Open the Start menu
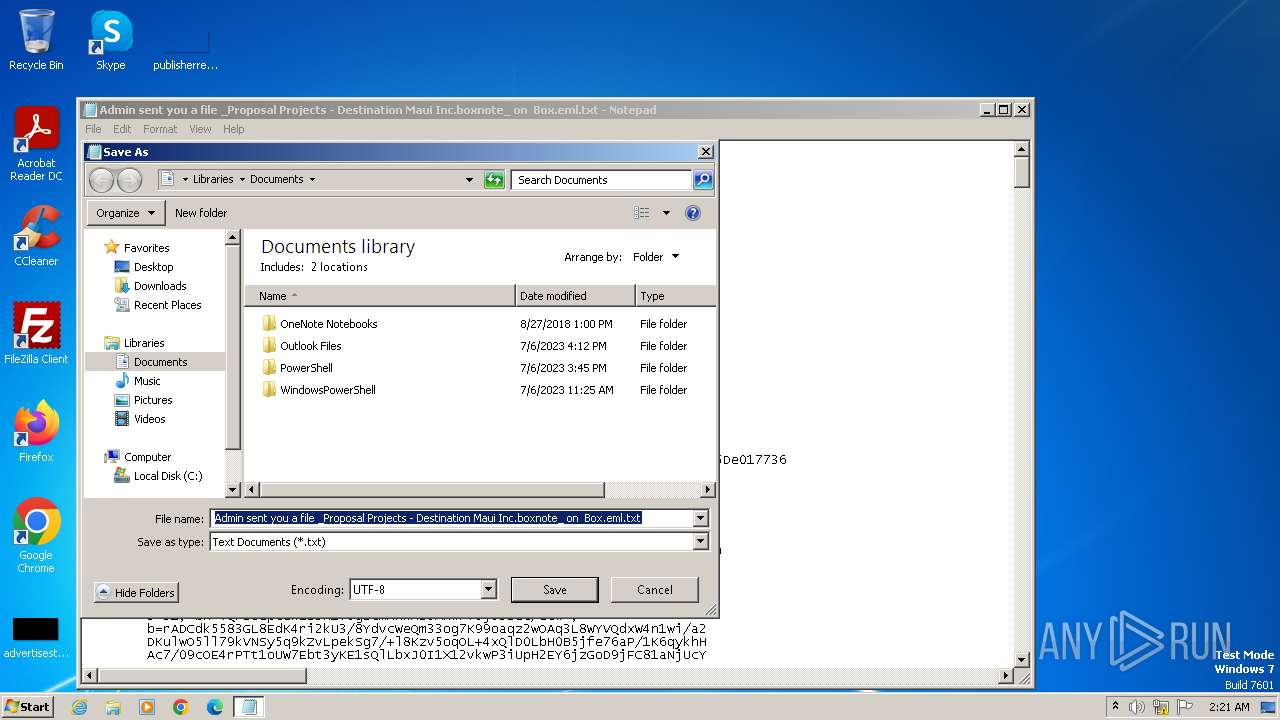The height and width of the screenshot is (720, 1280). (x=28, y=707)
